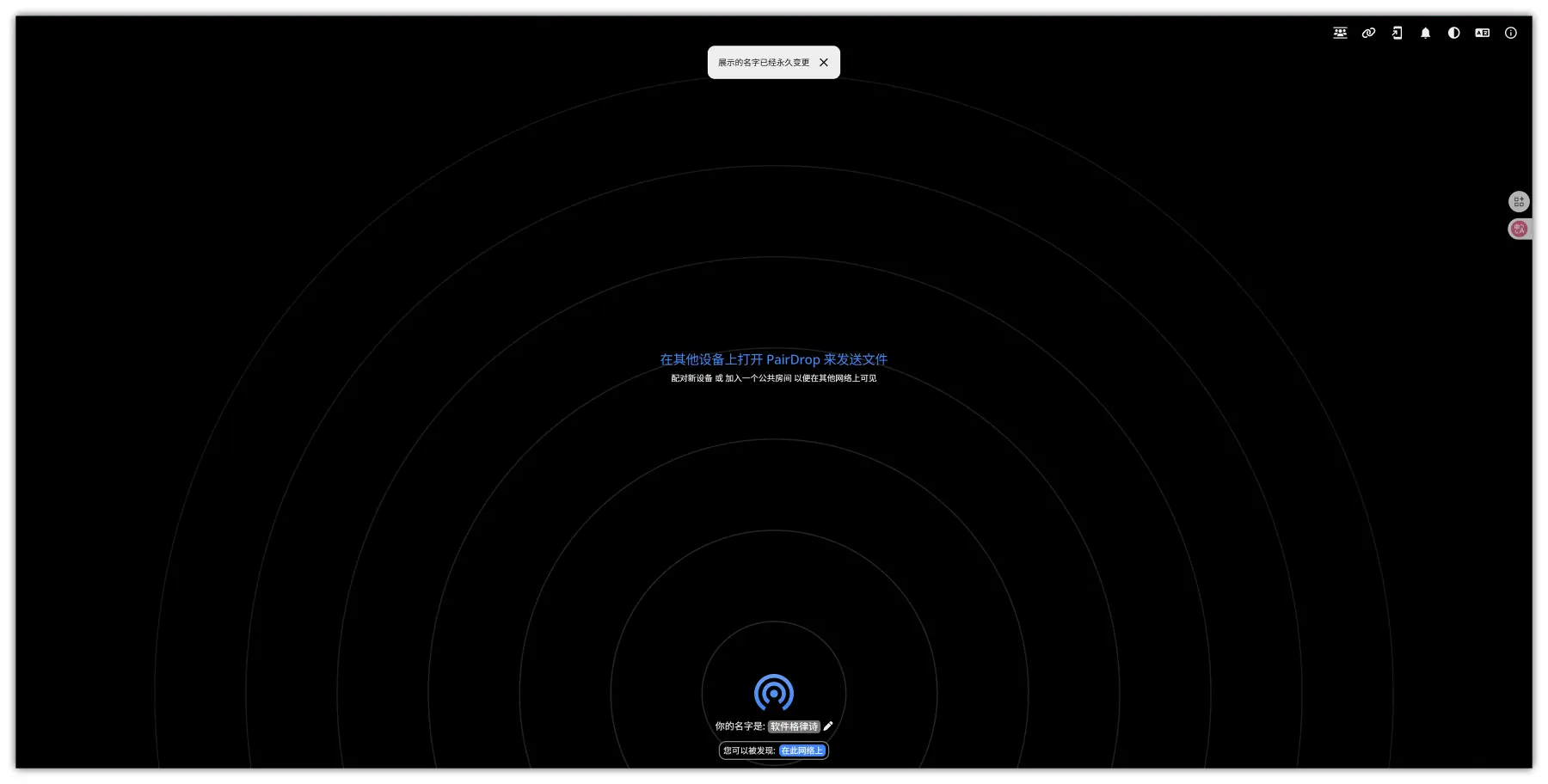Click the blue PairDrop radar logo

[x=774, y=693]
